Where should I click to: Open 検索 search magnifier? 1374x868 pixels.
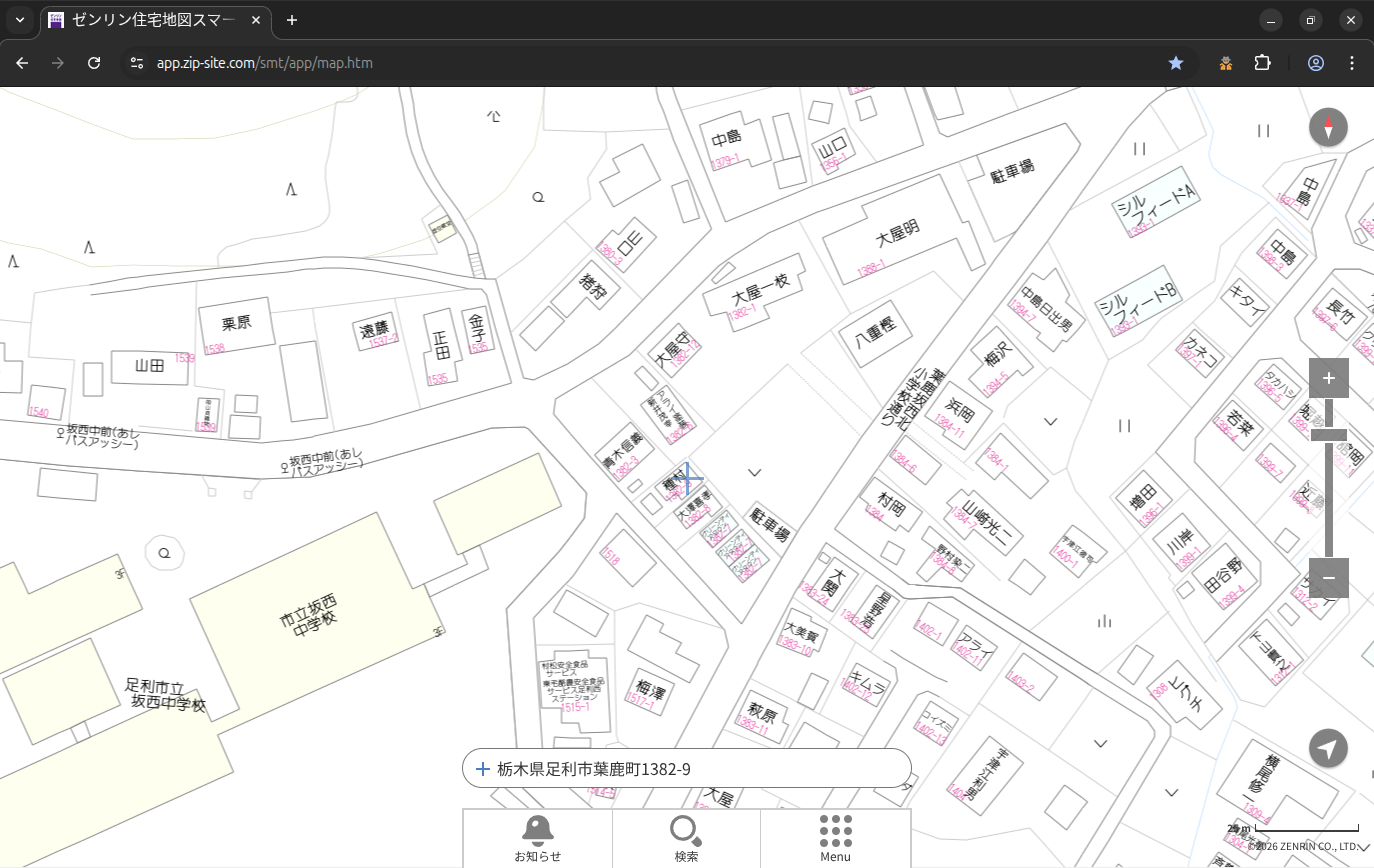(x=686, y=838)
